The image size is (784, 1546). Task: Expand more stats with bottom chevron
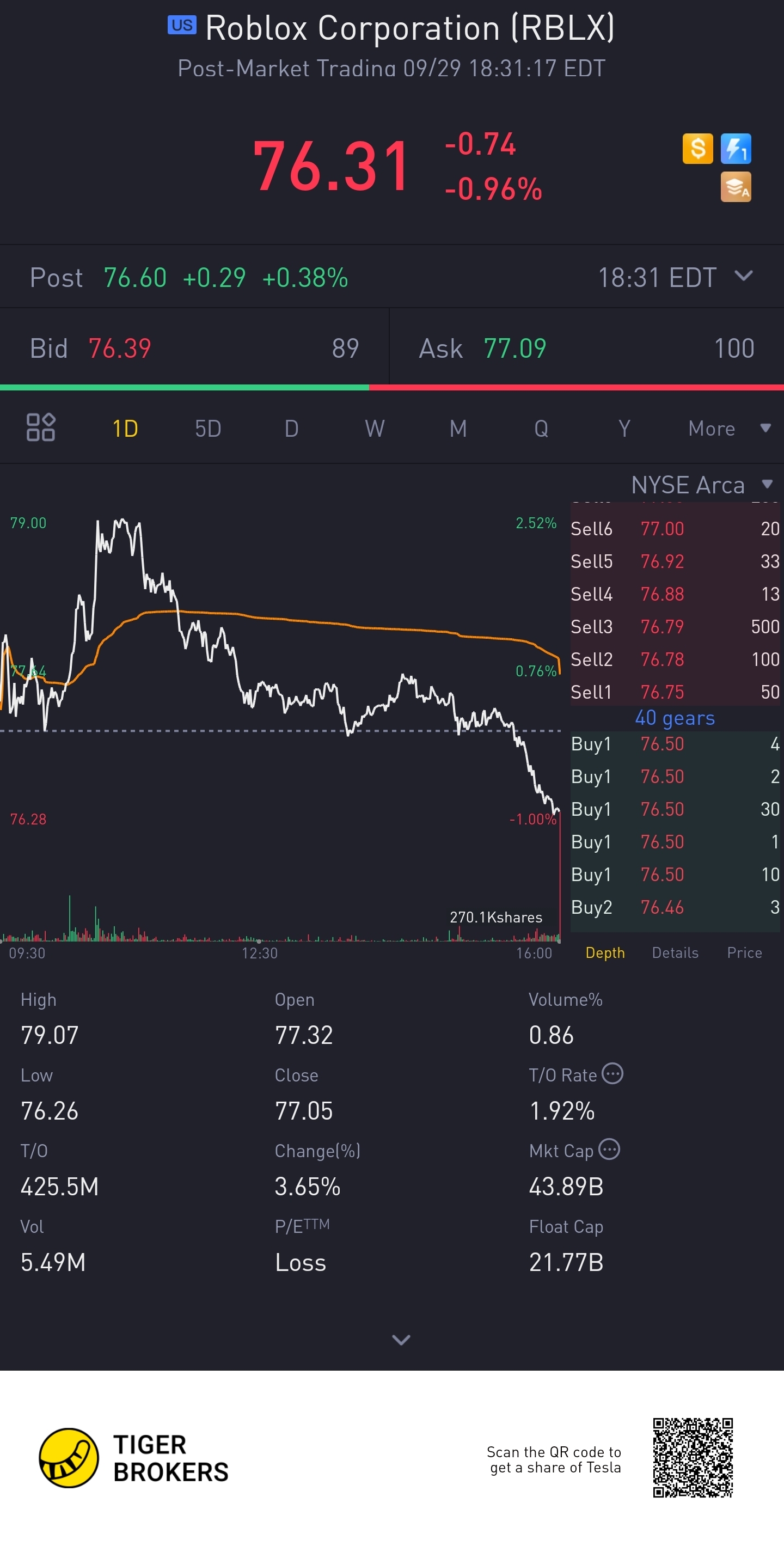click(x=401, y=1340)
